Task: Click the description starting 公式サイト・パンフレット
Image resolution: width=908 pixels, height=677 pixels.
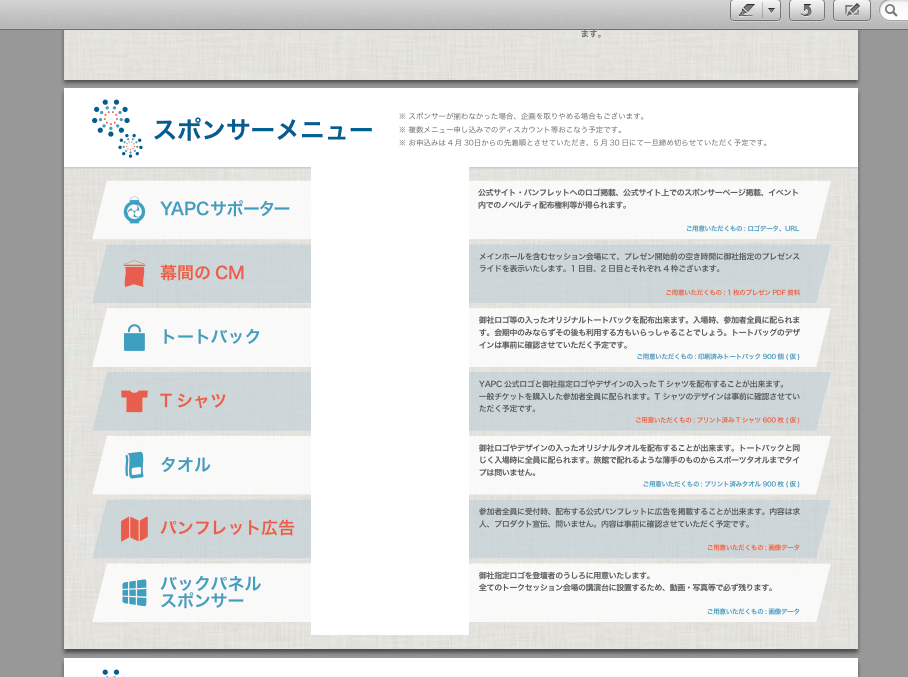Action: [x=638, y=199]
